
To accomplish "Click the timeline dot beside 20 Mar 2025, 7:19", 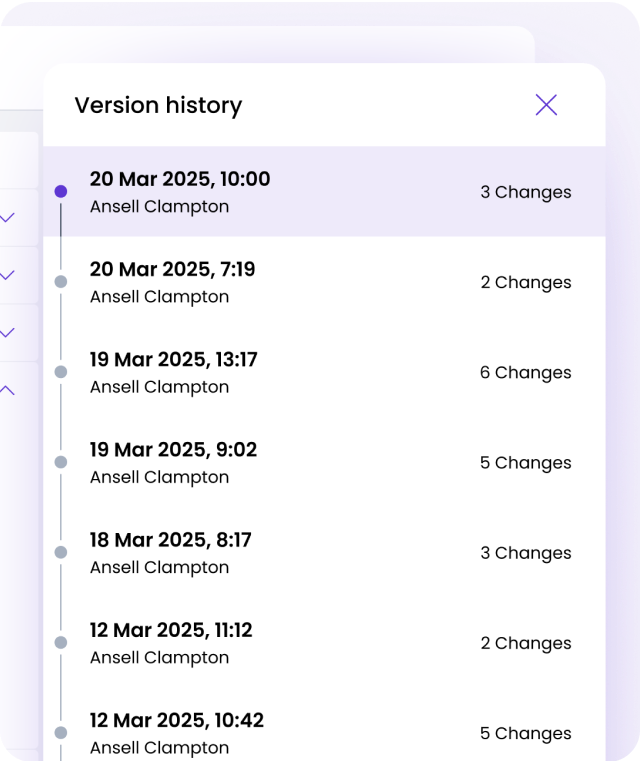I will tap(61, 282).
